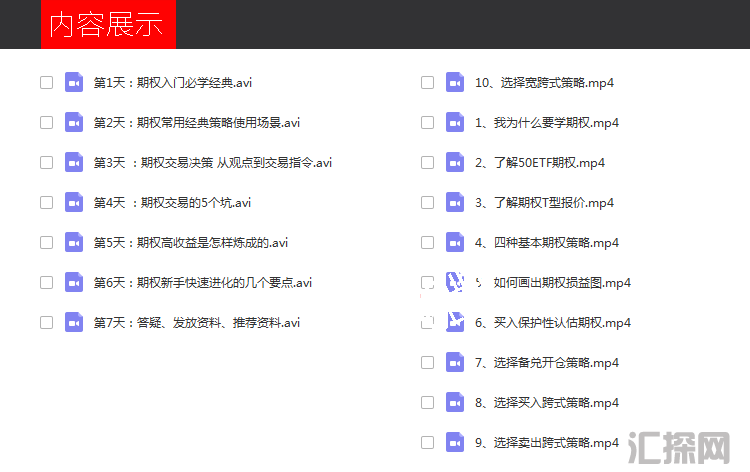Image resolution: width=750 pixels, height=472 pixels.
Task: Open 6、买入保护性认估期权.mp4 file name
Action: pos(553,322)
